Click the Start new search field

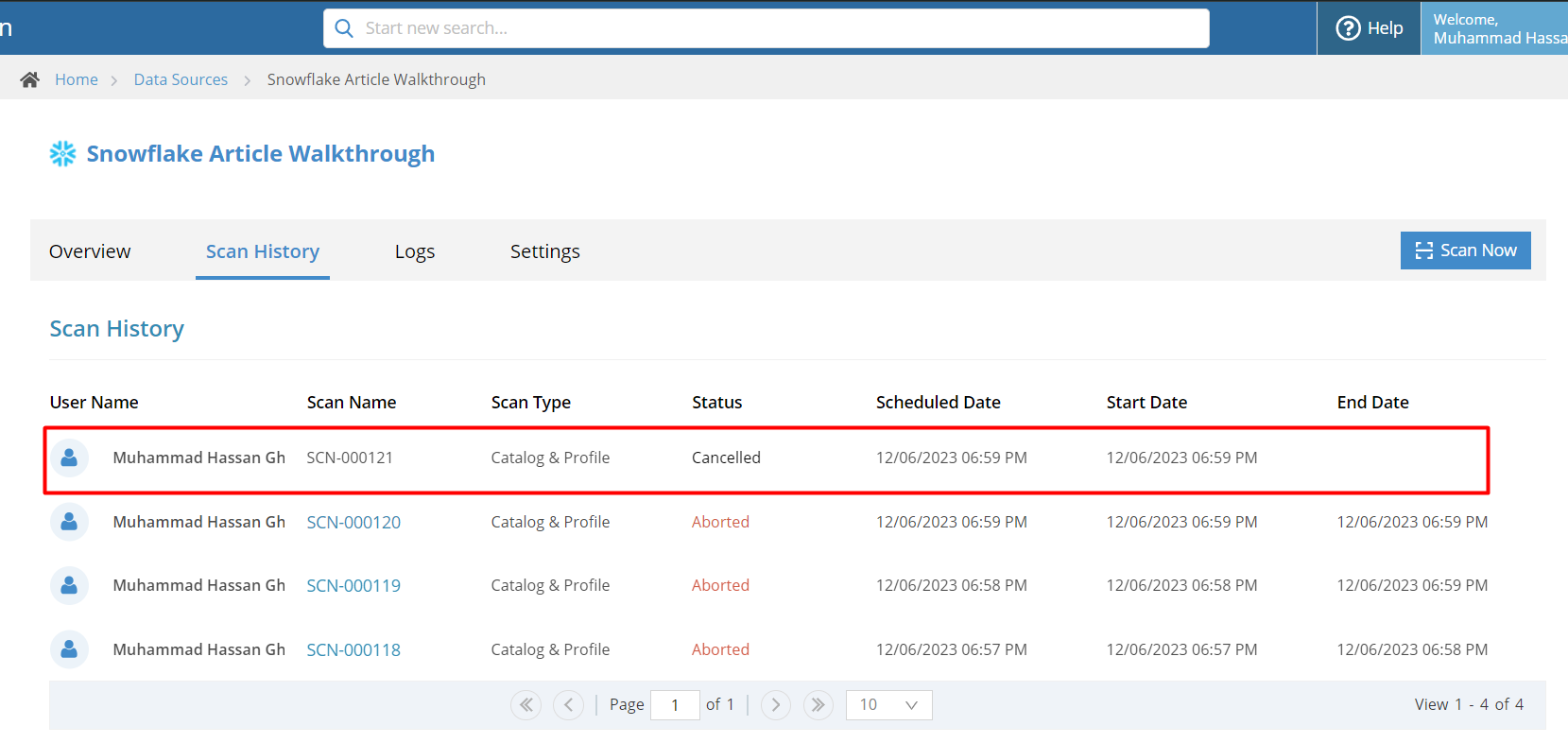pyautogui.click(x=767, y=28)
